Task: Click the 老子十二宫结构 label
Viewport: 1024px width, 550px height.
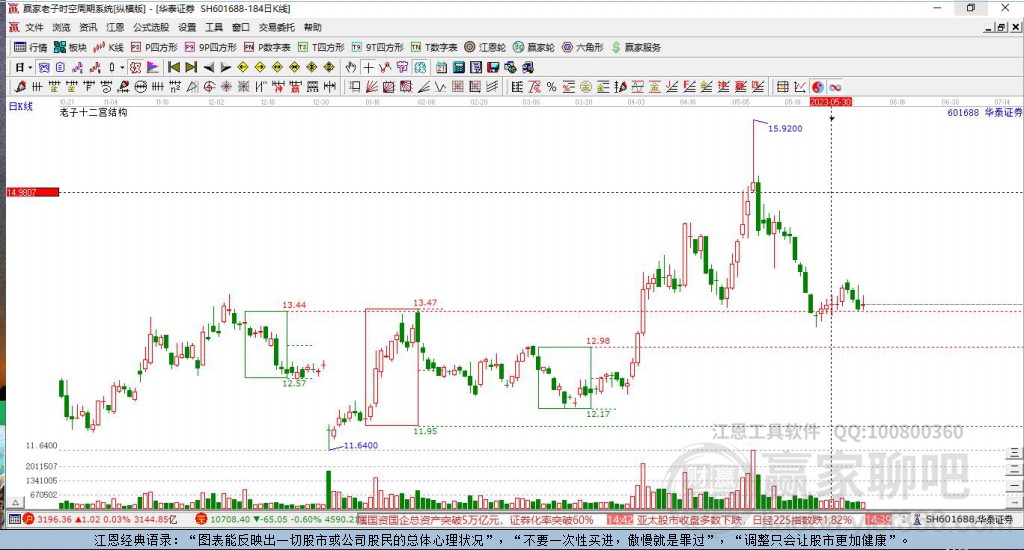Action: (93, 112)
